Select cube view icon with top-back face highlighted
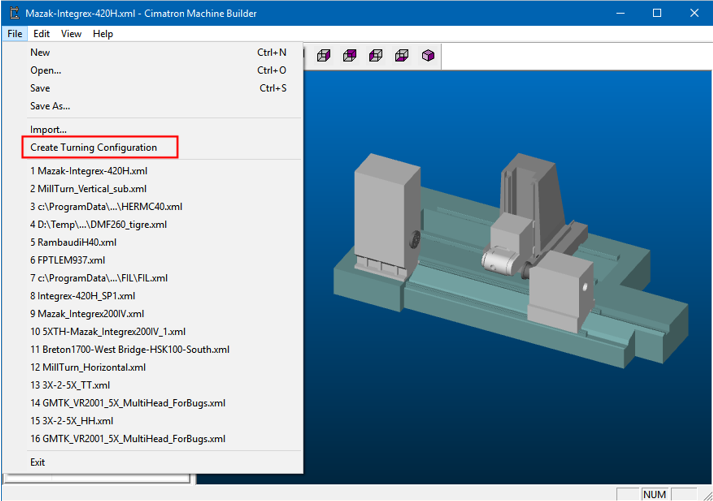713x501 pixels. point(350,55)
